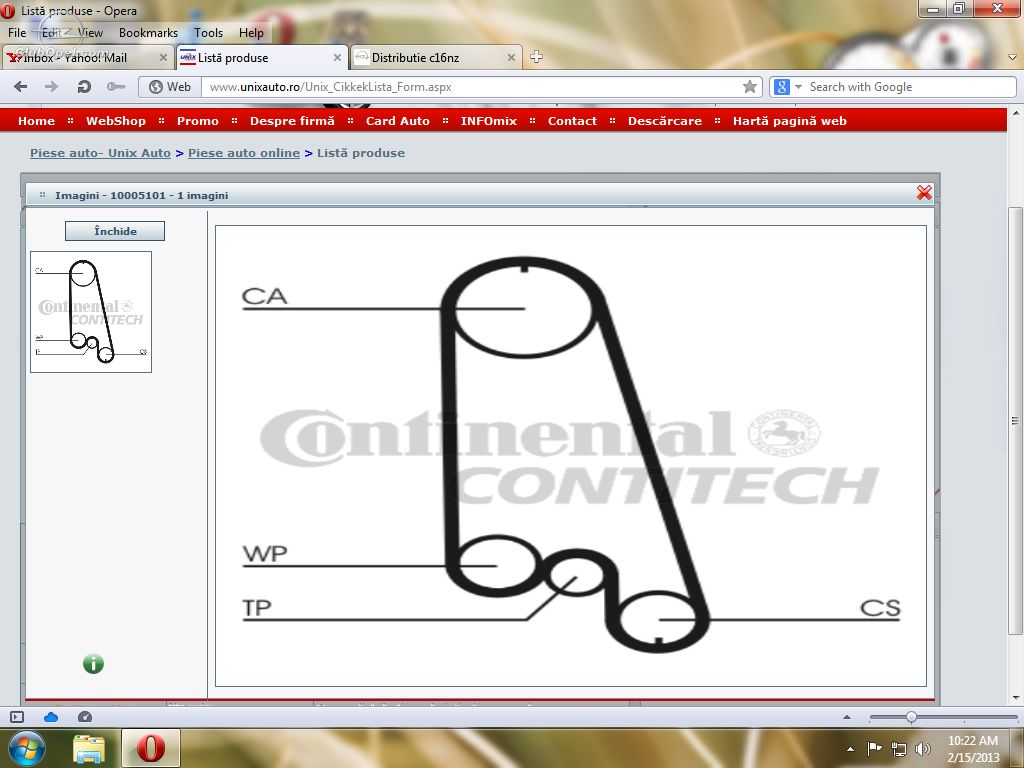Open closed tabs dropdown at tab bar end
This screenshot has height=768, width=1024.
click(1012, 57)
